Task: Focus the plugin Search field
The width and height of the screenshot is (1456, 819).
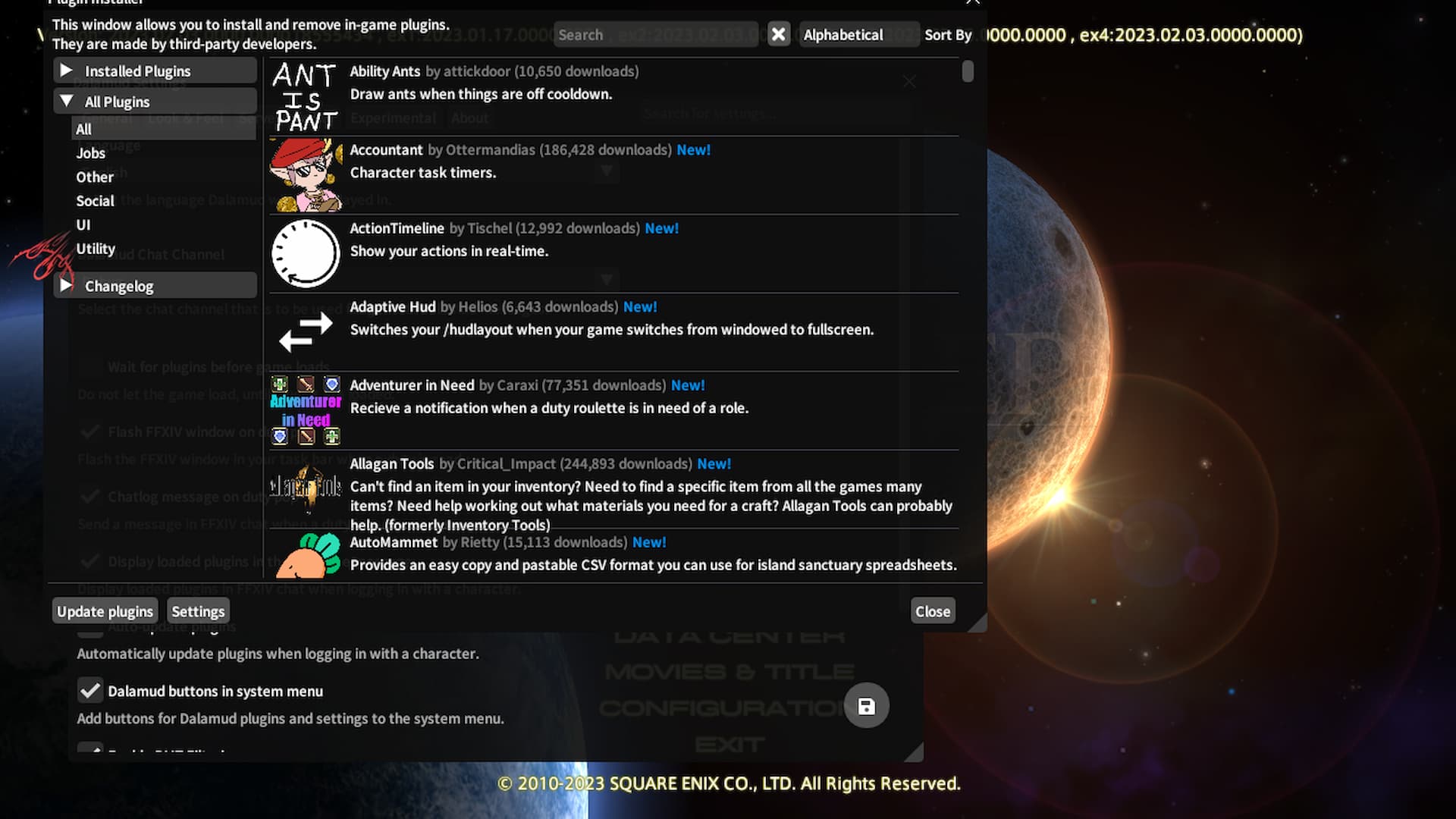Action: click(656, 35)
